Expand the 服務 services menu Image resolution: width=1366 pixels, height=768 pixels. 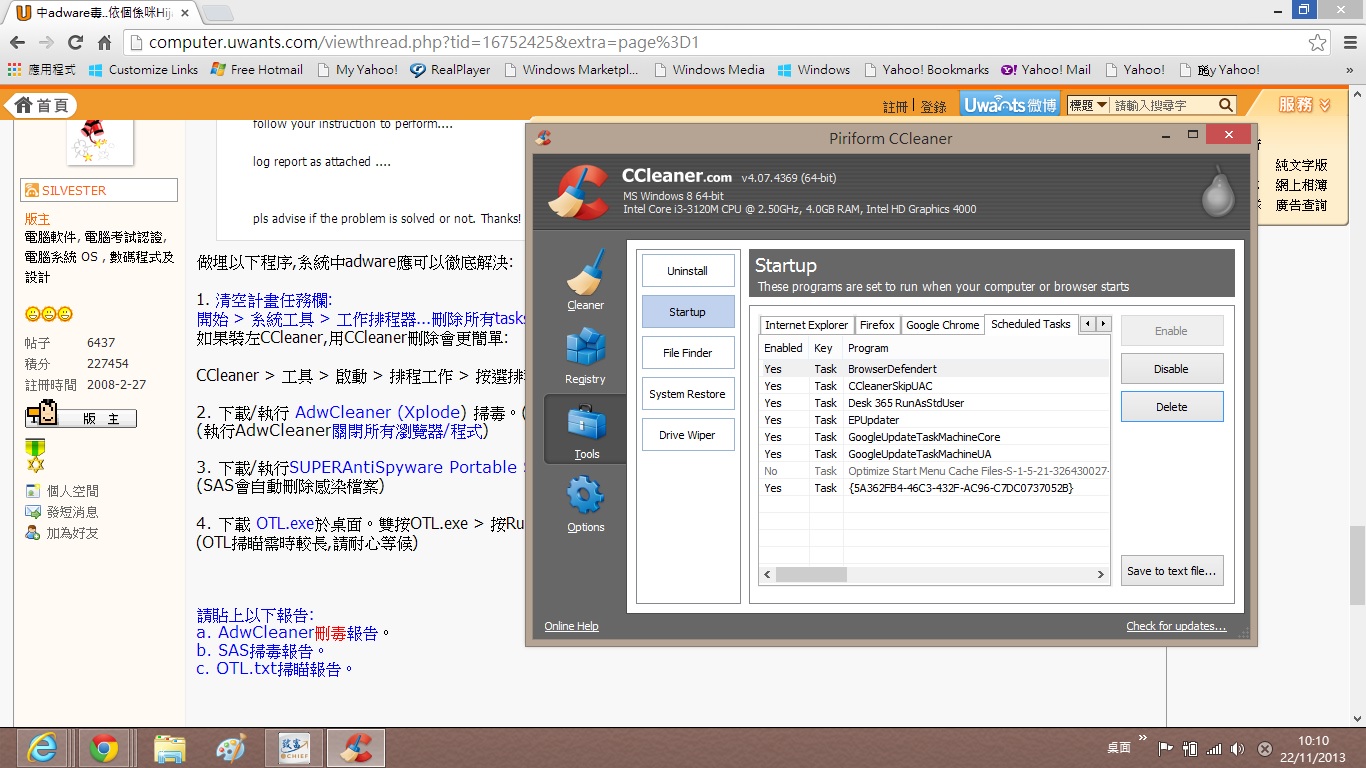[x=1305, y=105]
